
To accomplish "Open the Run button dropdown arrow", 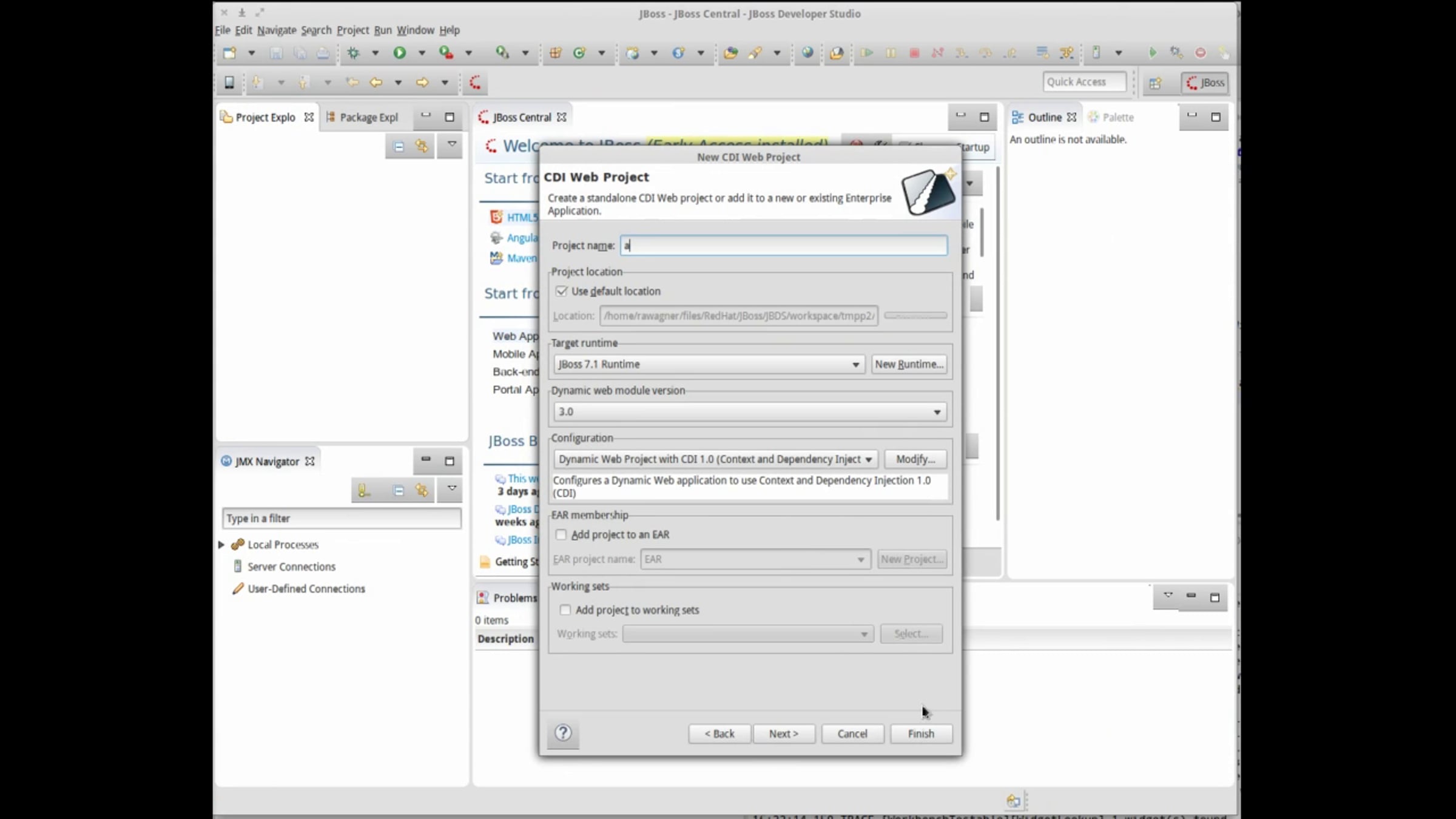I will coord(422,53).
